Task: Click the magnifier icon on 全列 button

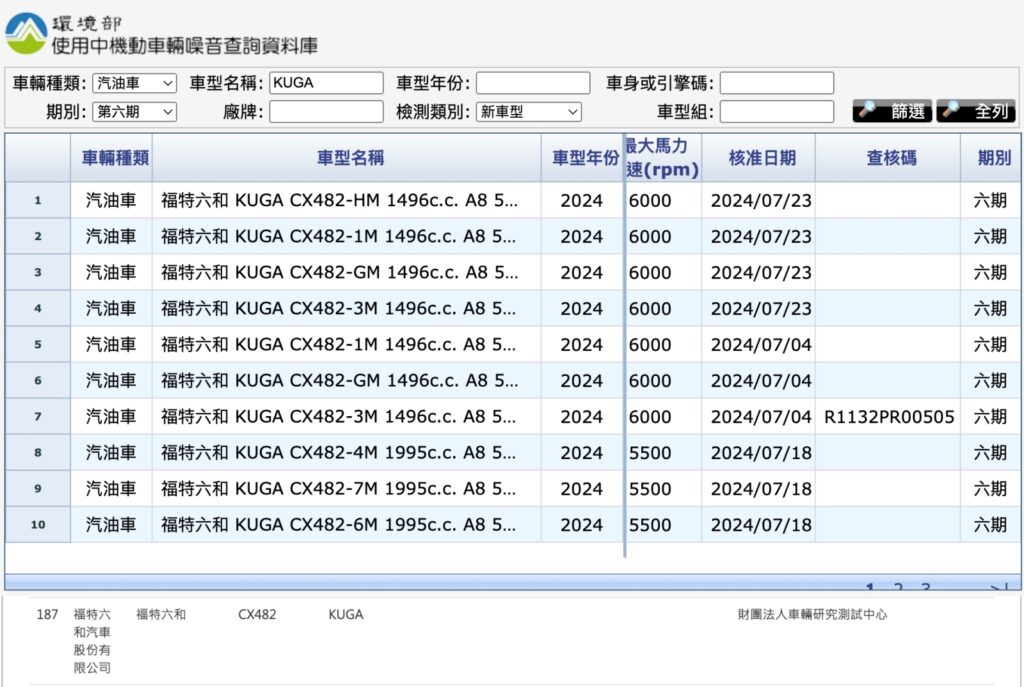Action: coord(951,110)
